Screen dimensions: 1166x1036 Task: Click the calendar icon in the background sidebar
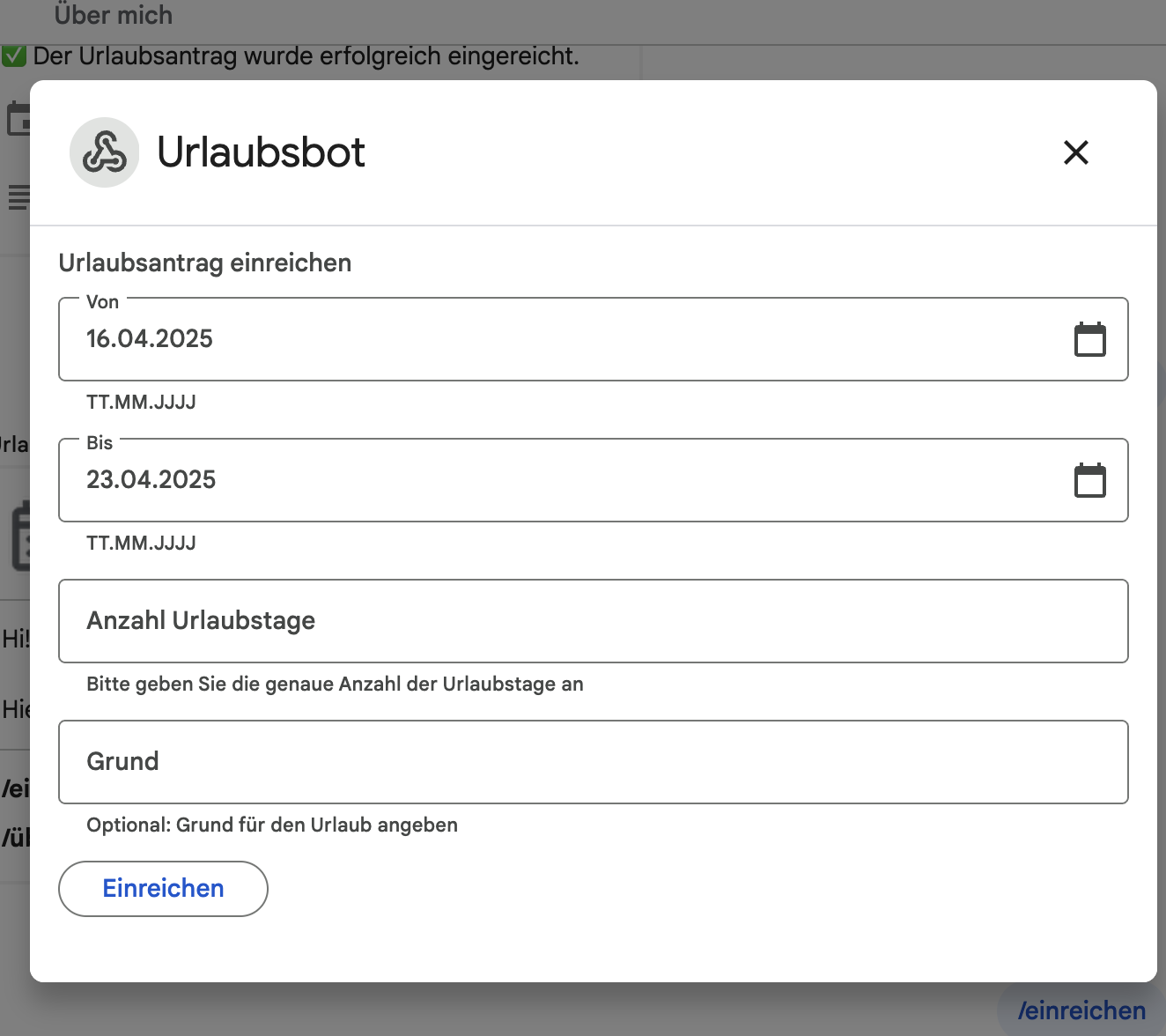(16, 117)
